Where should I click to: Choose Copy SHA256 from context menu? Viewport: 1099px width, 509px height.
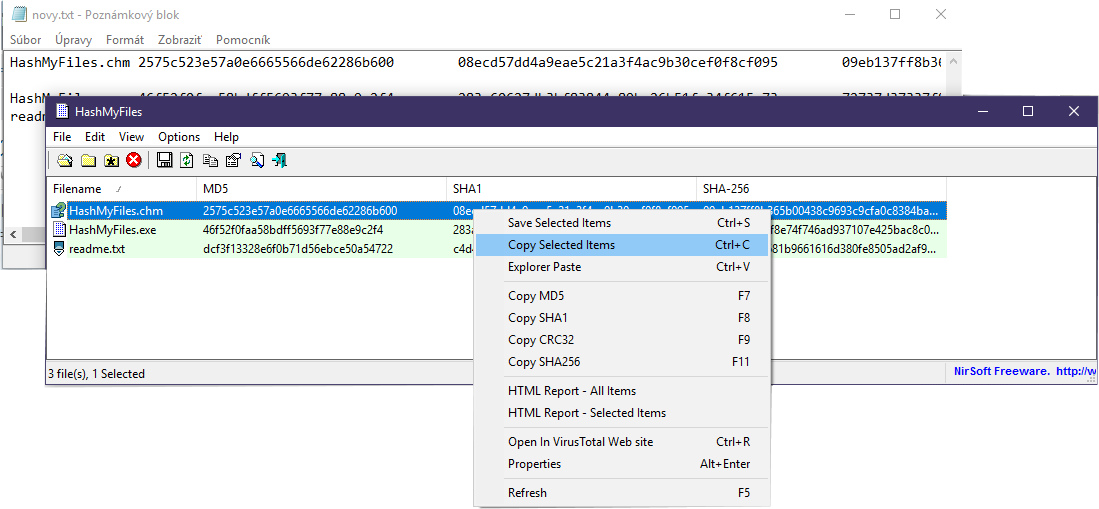tap(622, 362)
